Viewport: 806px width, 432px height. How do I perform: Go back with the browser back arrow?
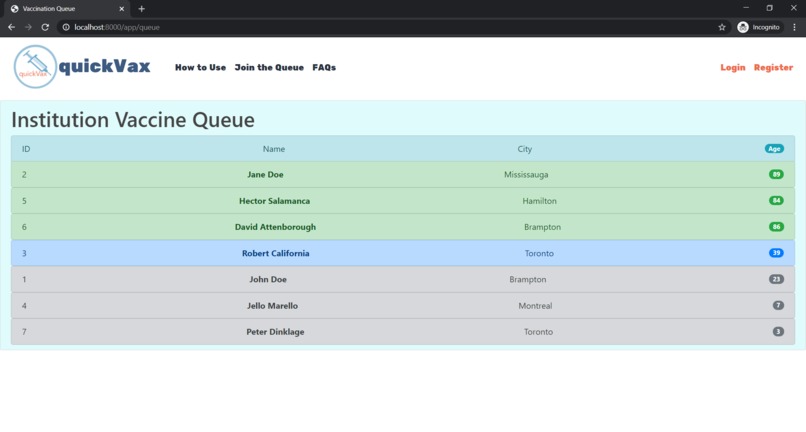(x=11, y=27)
